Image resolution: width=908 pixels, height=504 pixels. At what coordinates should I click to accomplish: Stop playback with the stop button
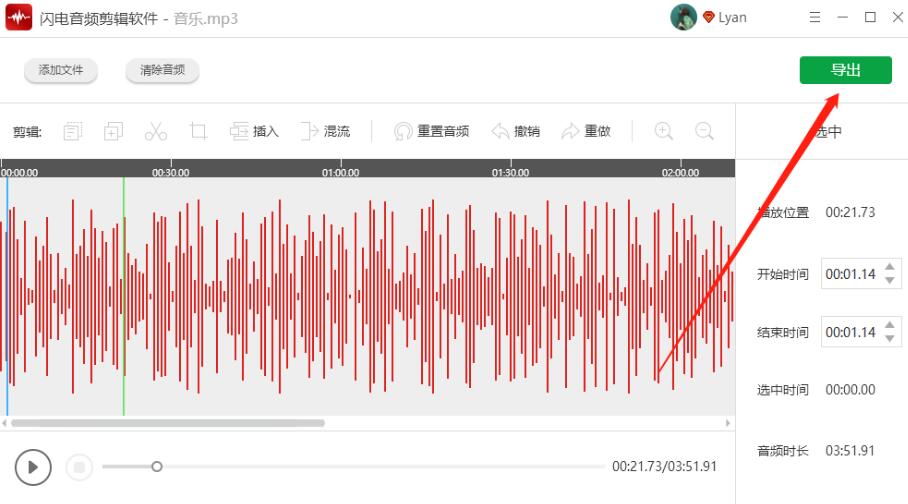pyautogui.click(x=79, y=467)
